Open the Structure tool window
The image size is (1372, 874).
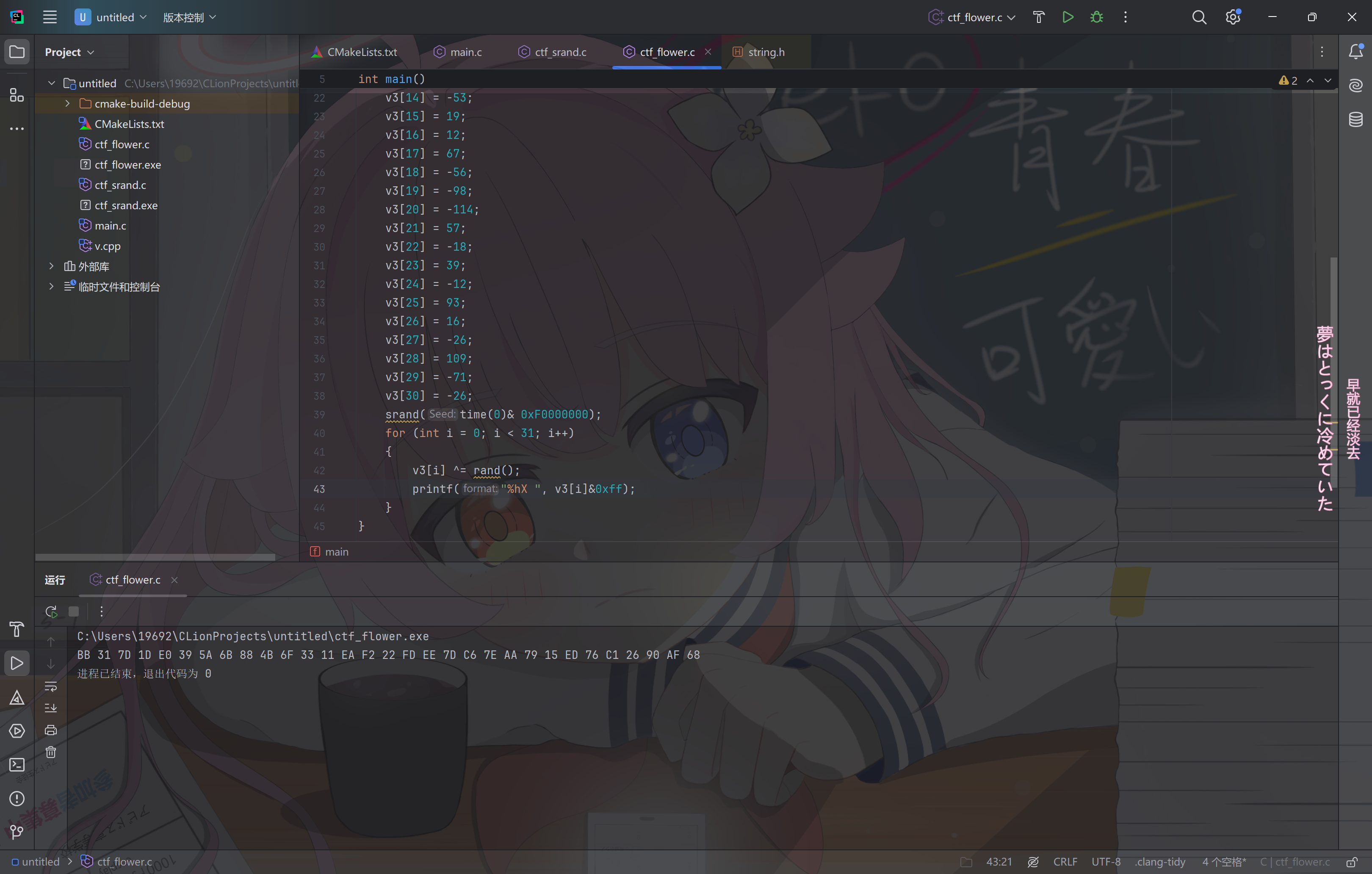click(17, 94)
